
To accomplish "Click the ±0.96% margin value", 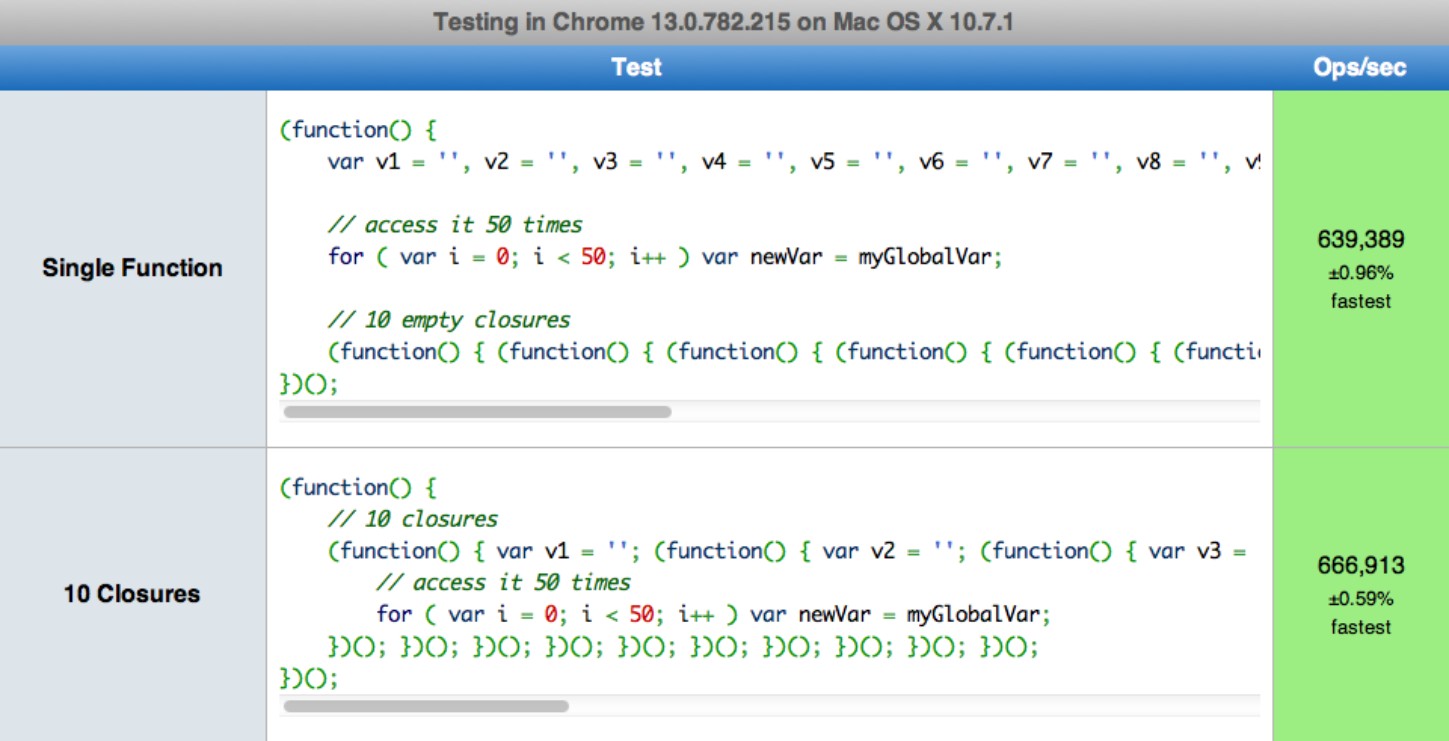I will tap(1360, 273).
